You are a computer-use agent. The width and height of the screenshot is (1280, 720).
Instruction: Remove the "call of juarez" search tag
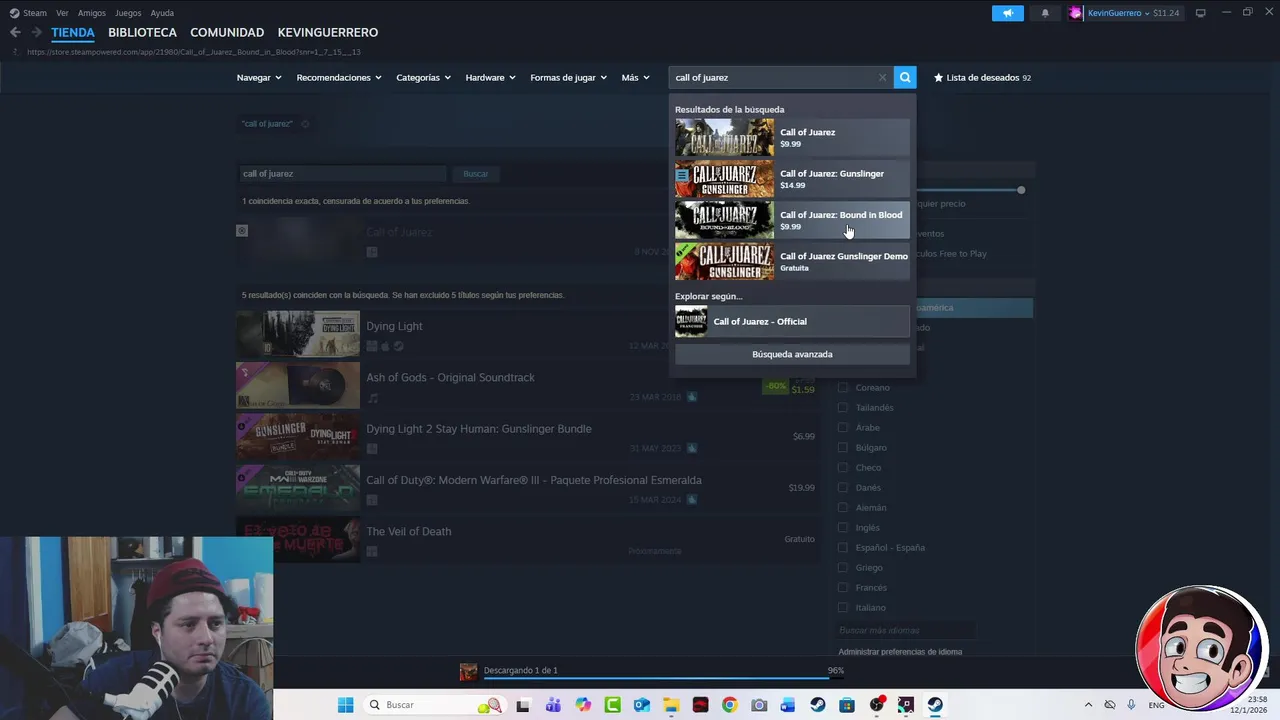(x=305, y=124)
